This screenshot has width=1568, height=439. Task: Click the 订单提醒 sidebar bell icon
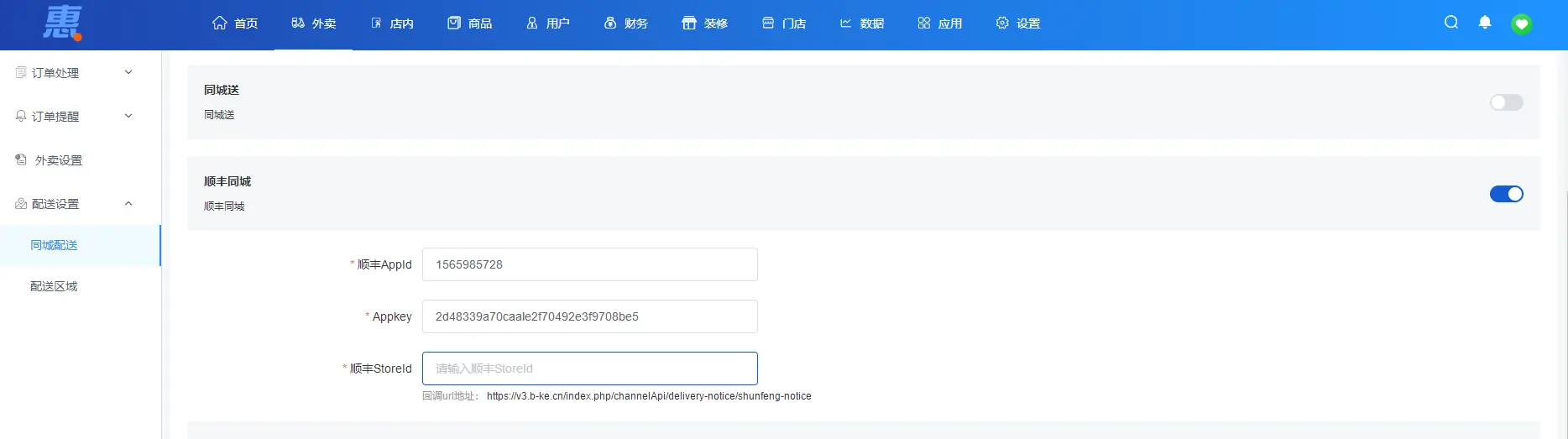[21, 116]
